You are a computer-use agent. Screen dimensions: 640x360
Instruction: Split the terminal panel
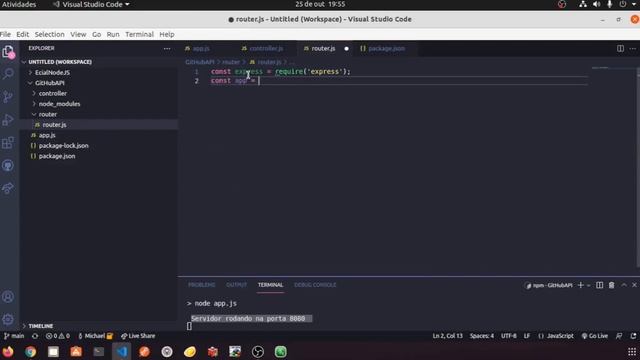[599, 285]
